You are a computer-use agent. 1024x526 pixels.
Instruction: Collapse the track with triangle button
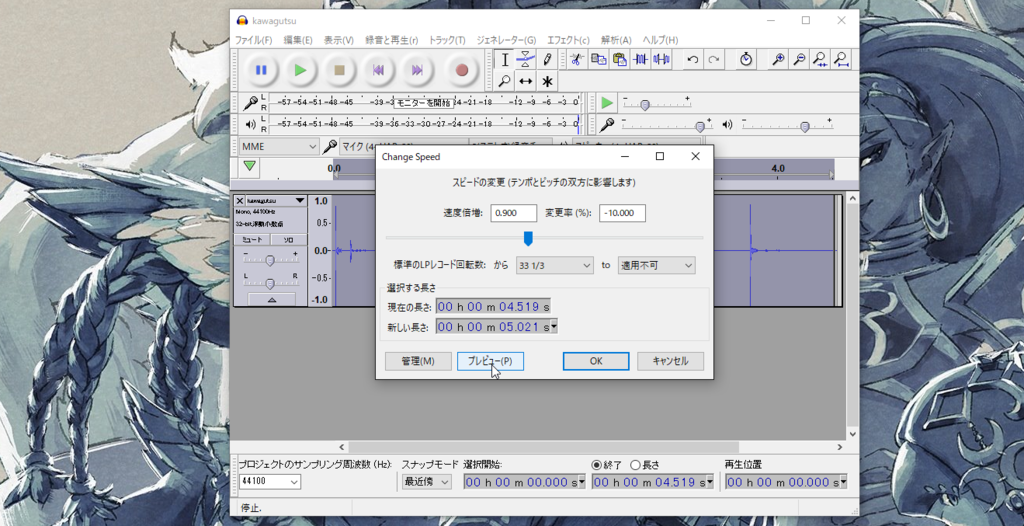coord(272,299)
